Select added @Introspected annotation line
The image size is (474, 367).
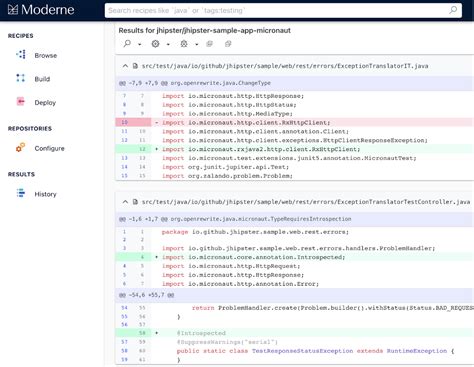tap(295, 333)
